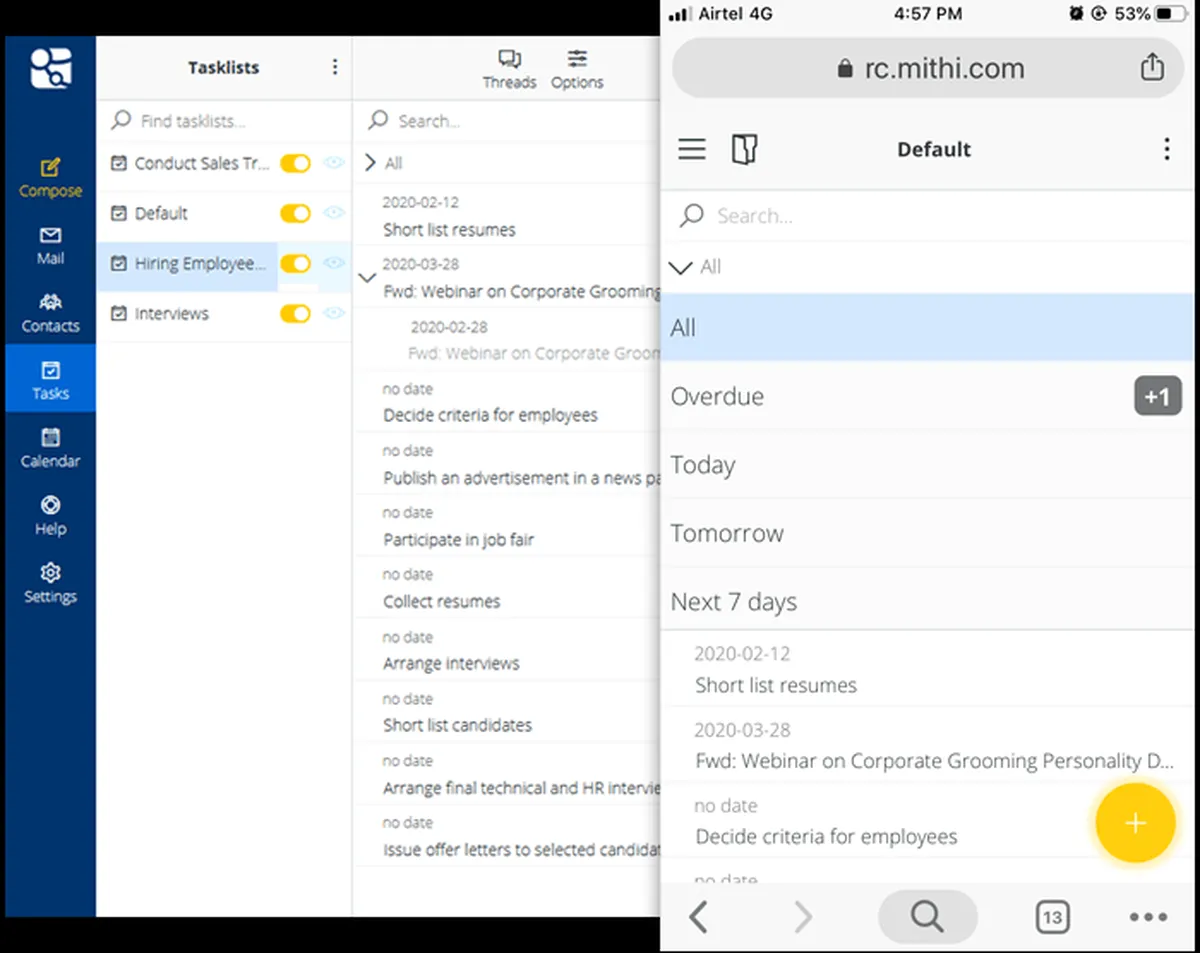Toggle the Interviews tasklist switch

click(x=295, y=313)
